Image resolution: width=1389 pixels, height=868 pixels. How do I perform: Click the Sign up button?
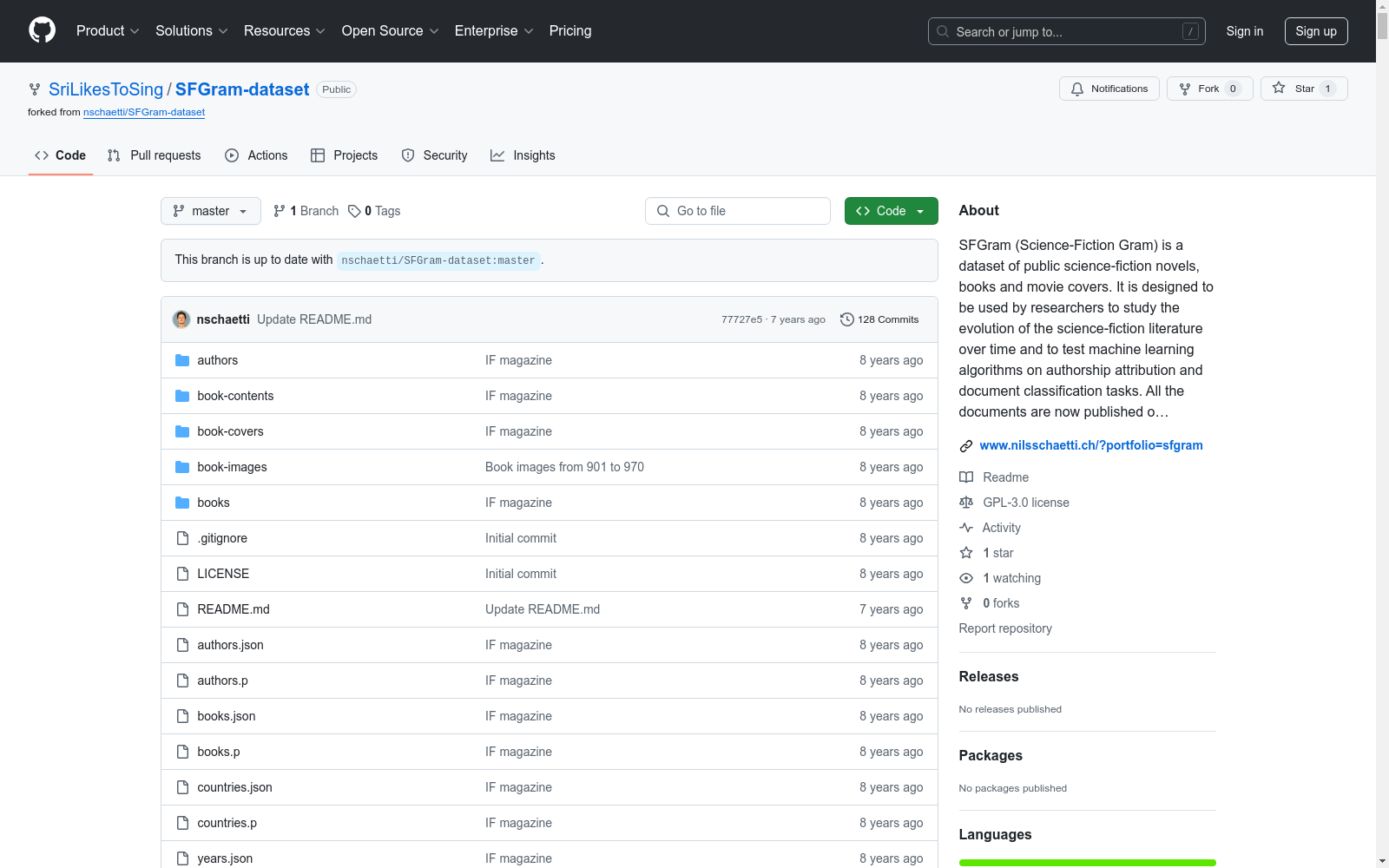pos(1316,31)
